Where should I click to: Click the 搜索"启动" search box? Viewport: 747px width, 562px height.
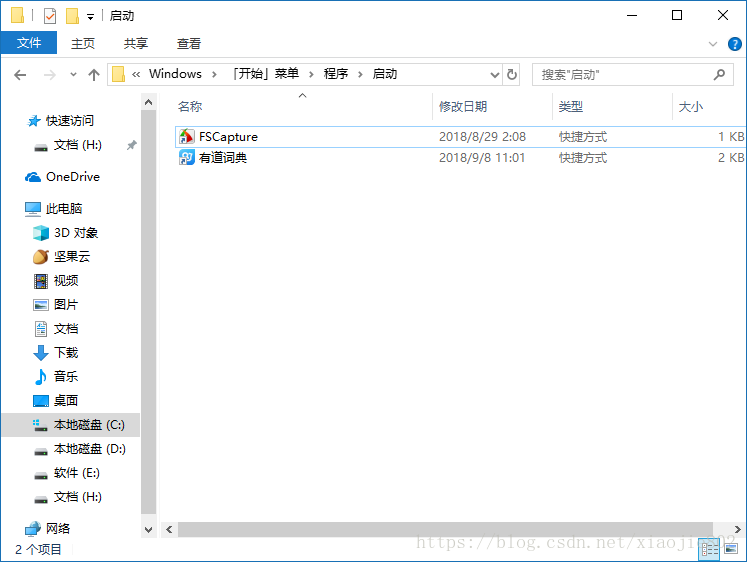(620, 74)
